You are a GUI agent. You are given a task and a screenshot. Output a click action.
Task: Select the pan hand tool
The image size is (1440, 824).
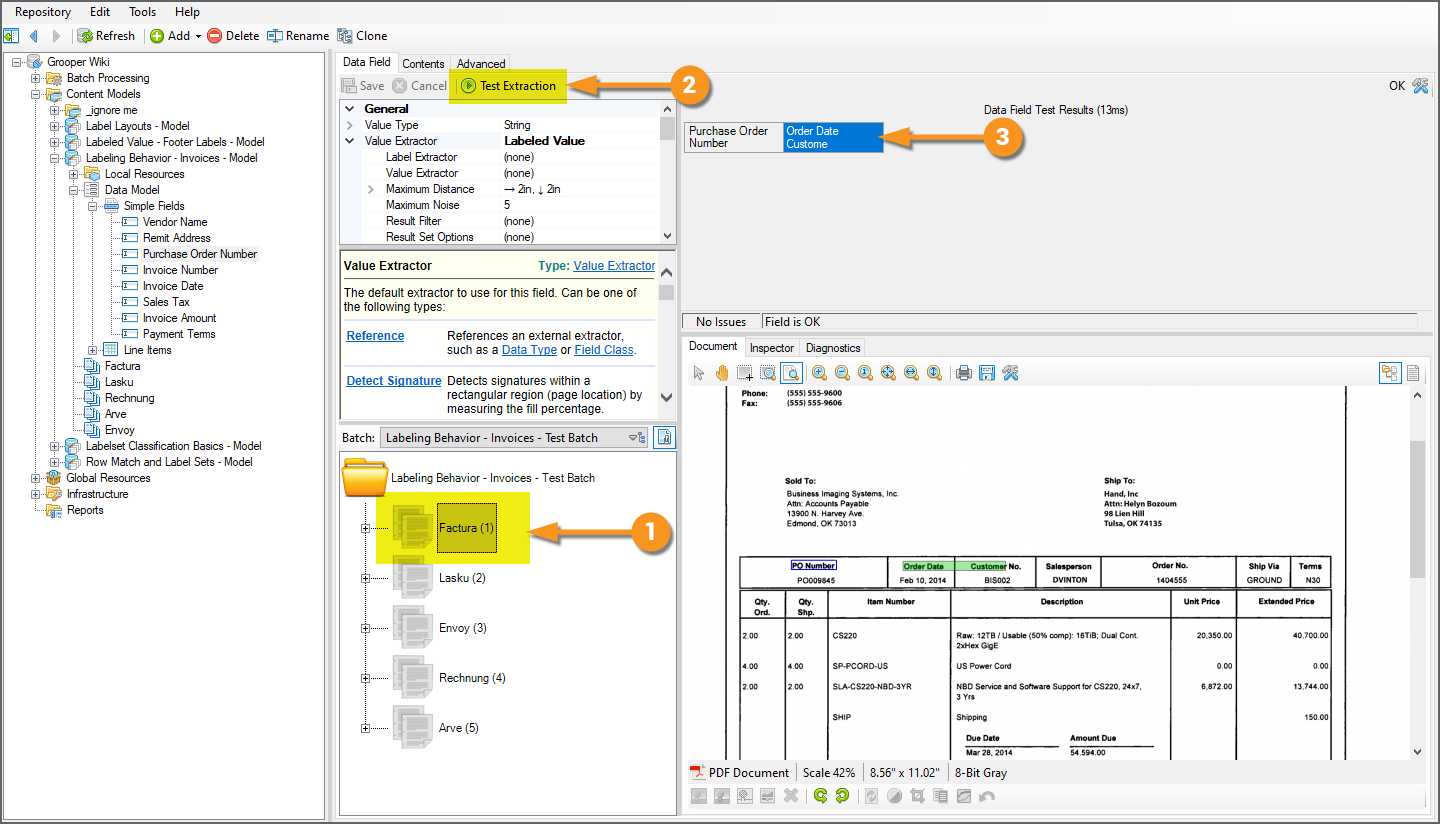pyautogui.click(x=722, y=373)
